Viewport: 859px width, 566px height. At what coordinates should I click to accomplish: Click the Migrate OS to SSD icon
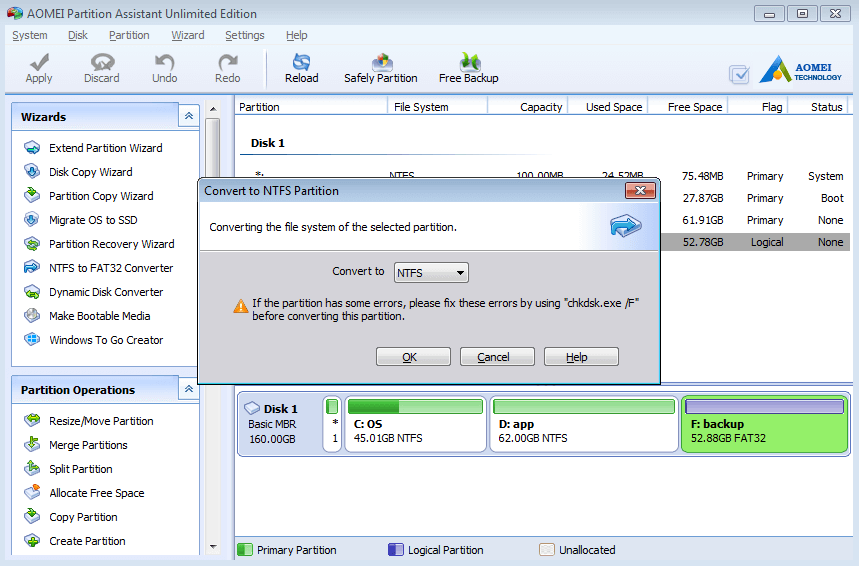pos(32,220)
